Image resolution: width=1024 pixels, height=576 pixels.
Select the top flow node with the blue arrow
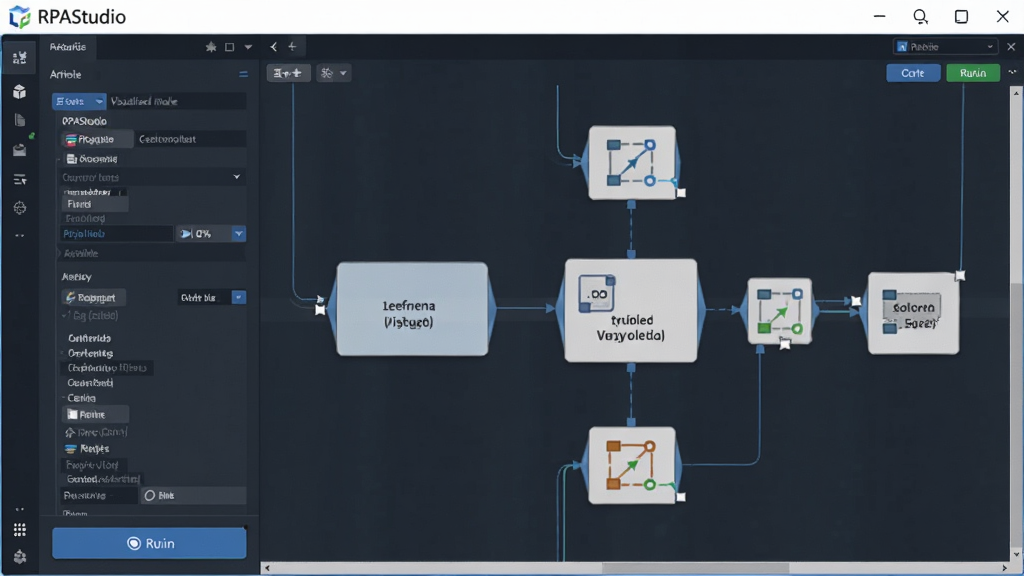click(632, 163)
